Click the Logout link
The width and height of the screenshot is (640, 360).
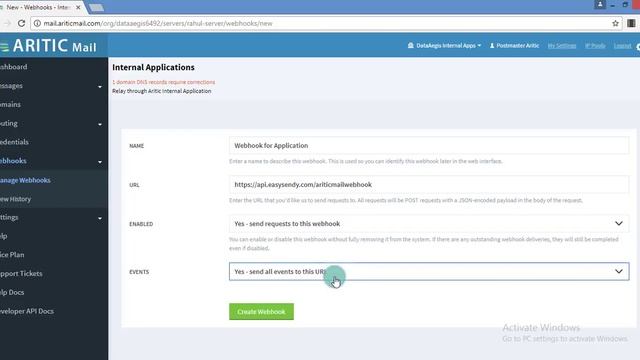click(x=622, y=45)
